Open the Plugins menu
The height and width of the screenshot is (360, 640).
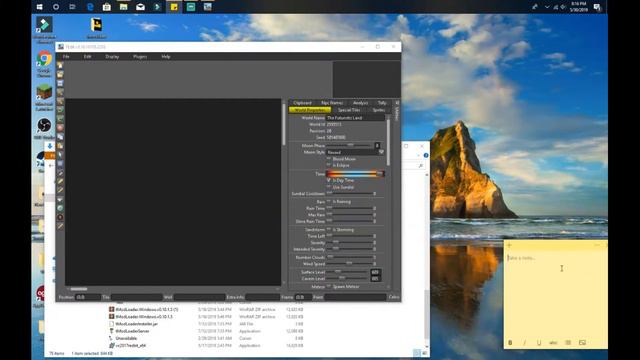140,57
